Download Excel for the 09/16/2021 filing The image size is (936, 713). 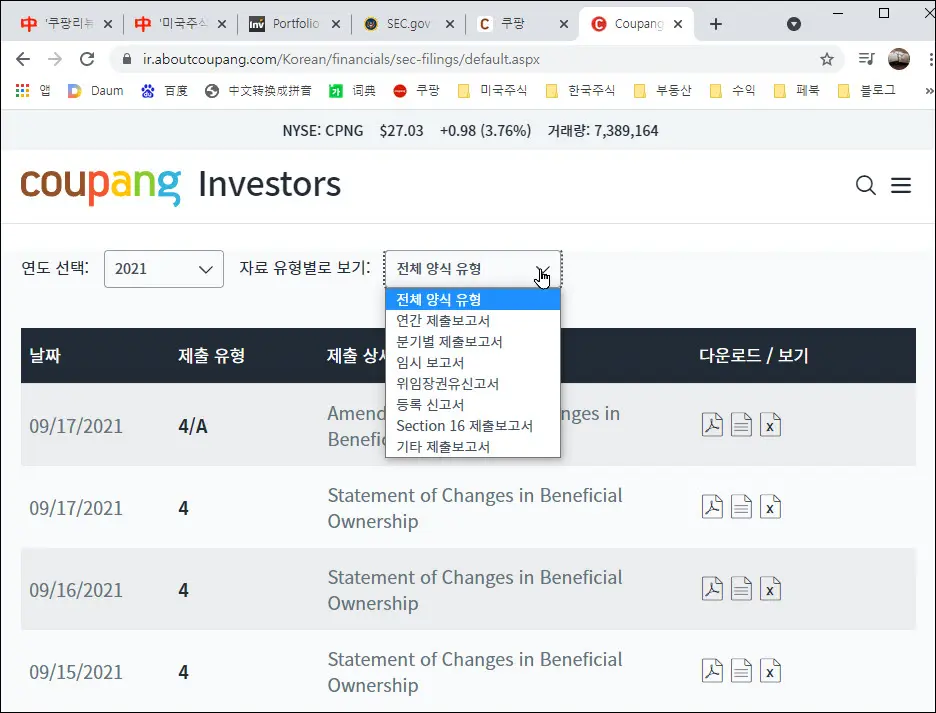770,589
